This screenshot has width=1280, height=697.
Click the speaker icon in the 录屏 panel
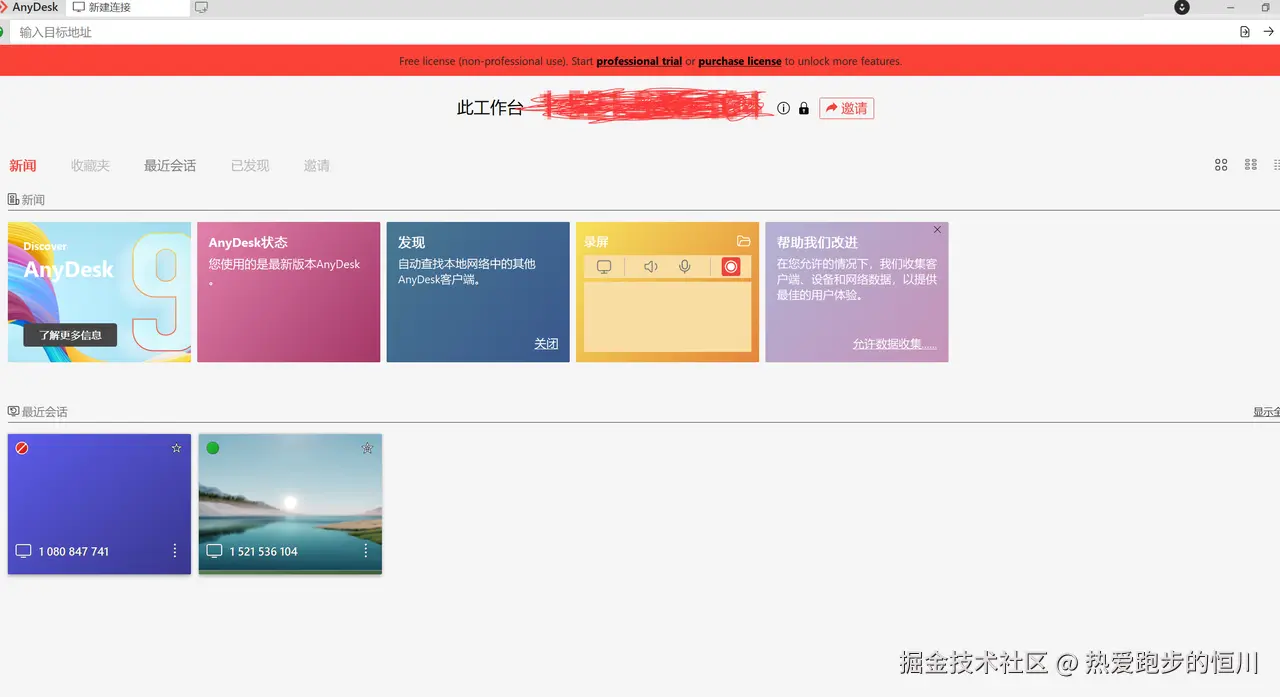(x=650, y=267)
